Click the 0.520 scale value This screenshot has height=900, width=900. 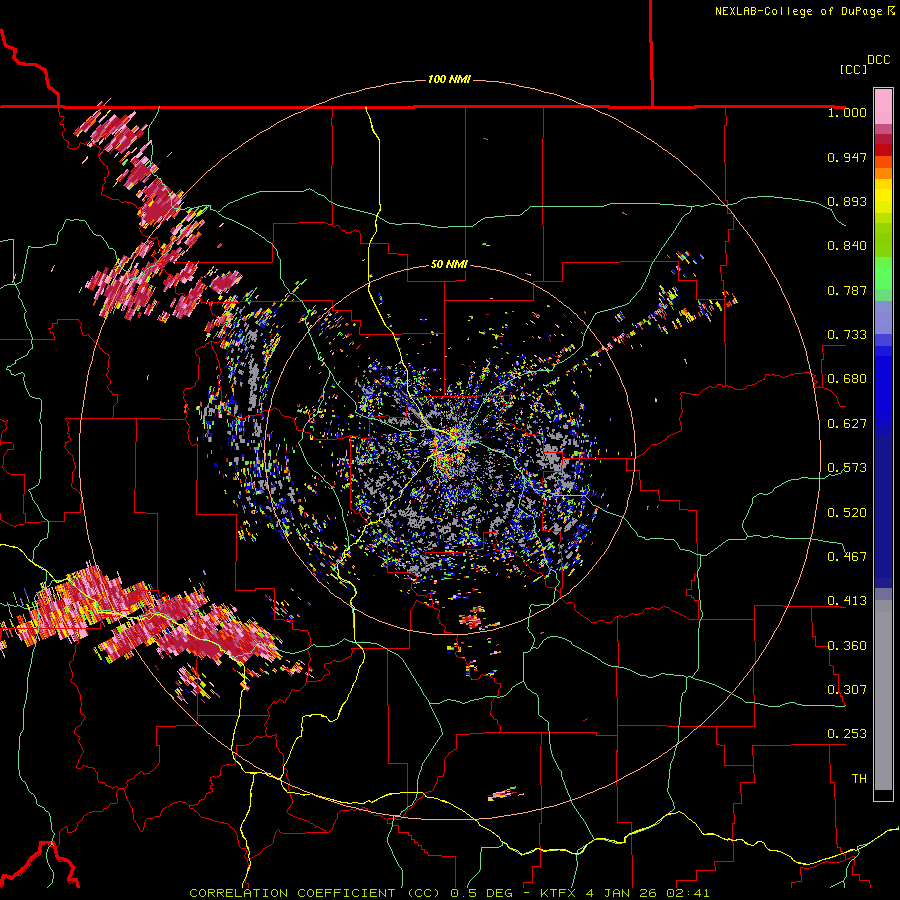[x=847, y=513]
